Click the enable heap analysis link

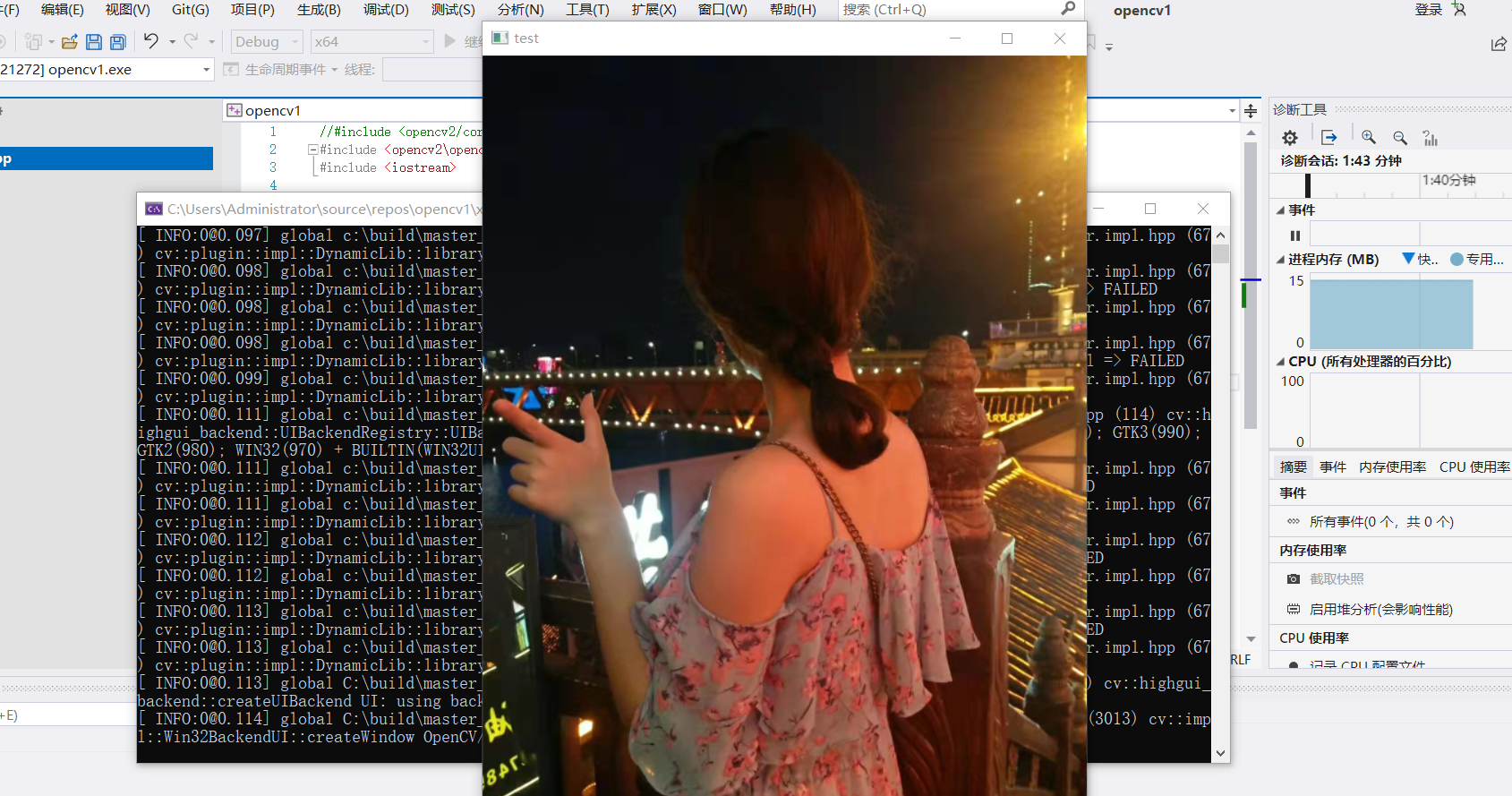[x=1380, y=609]
